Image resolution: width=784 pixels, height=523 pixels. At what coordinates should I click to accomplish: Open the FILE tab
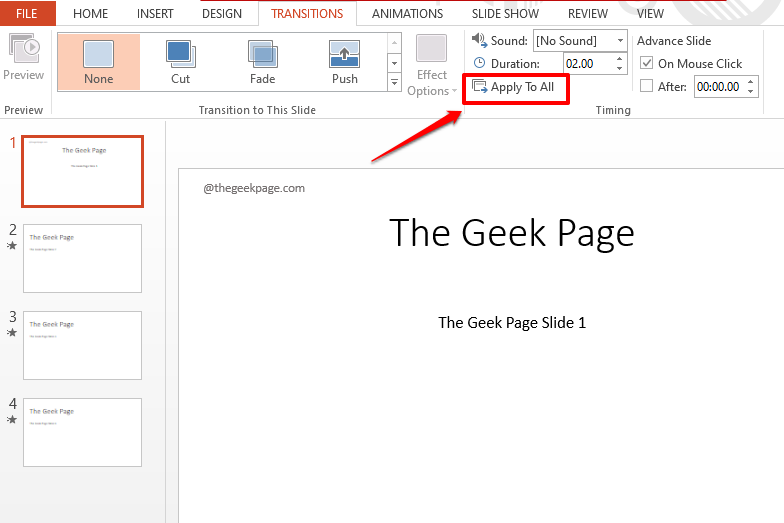click(27, 14)
